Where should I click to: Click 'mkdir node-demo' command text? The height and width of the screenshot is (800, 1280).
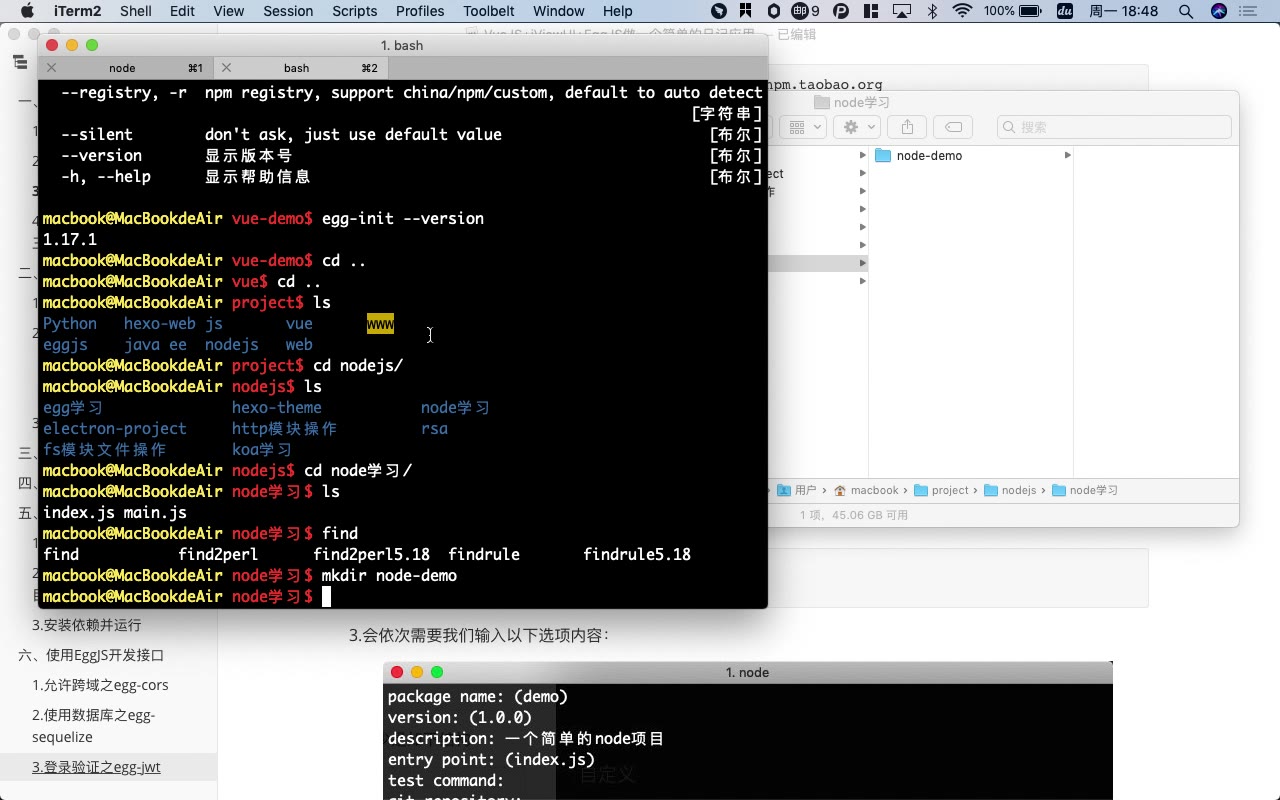389,576
